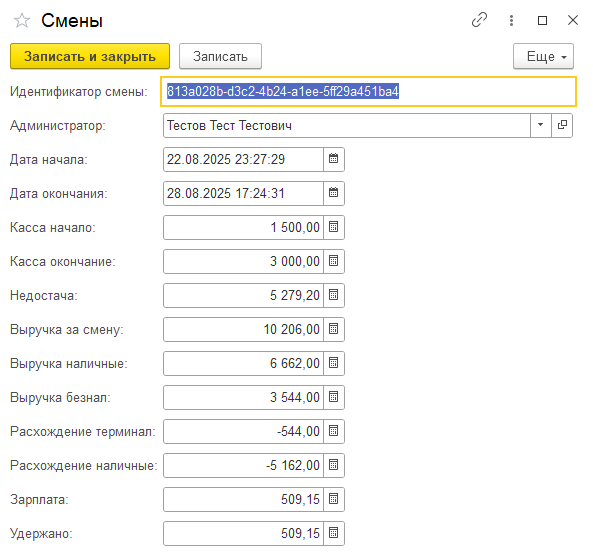Open the Еще dropdown menu
Screen dimensions: 593x558
click(x=543, y=56)
